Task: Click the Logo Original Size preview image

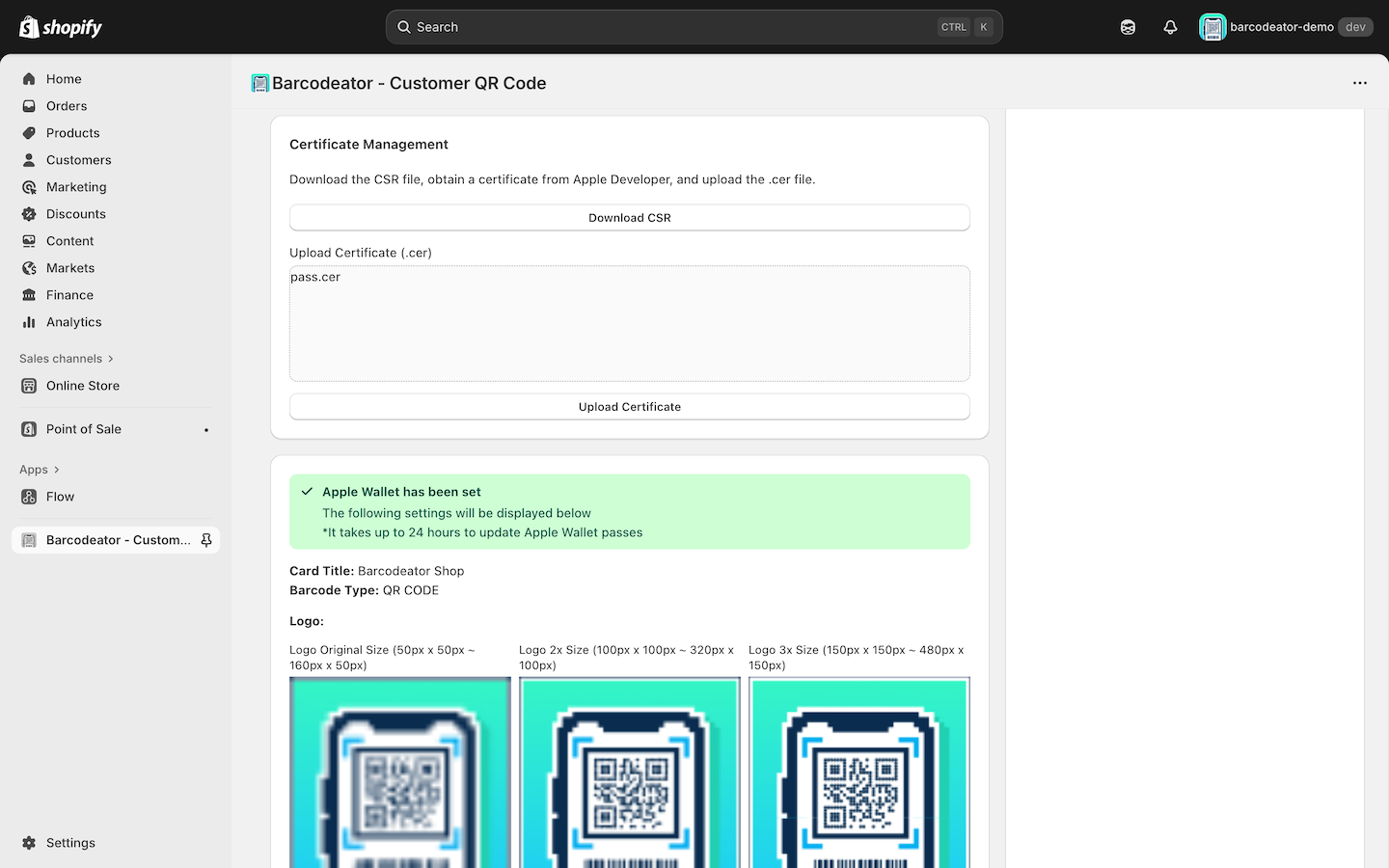Action: point(399,772)
